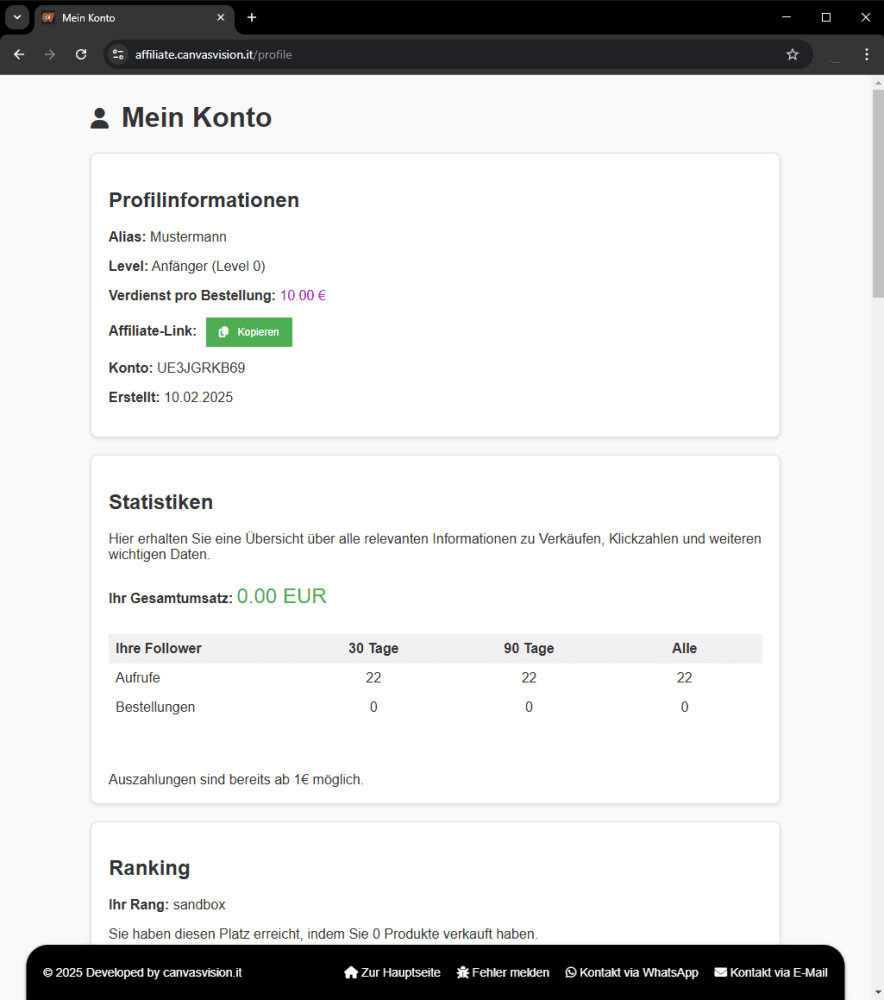Copy the affiliate link with Kopieren button
Image resolution: width=884 pixels, height=1000 pixels.
[249, 332]
